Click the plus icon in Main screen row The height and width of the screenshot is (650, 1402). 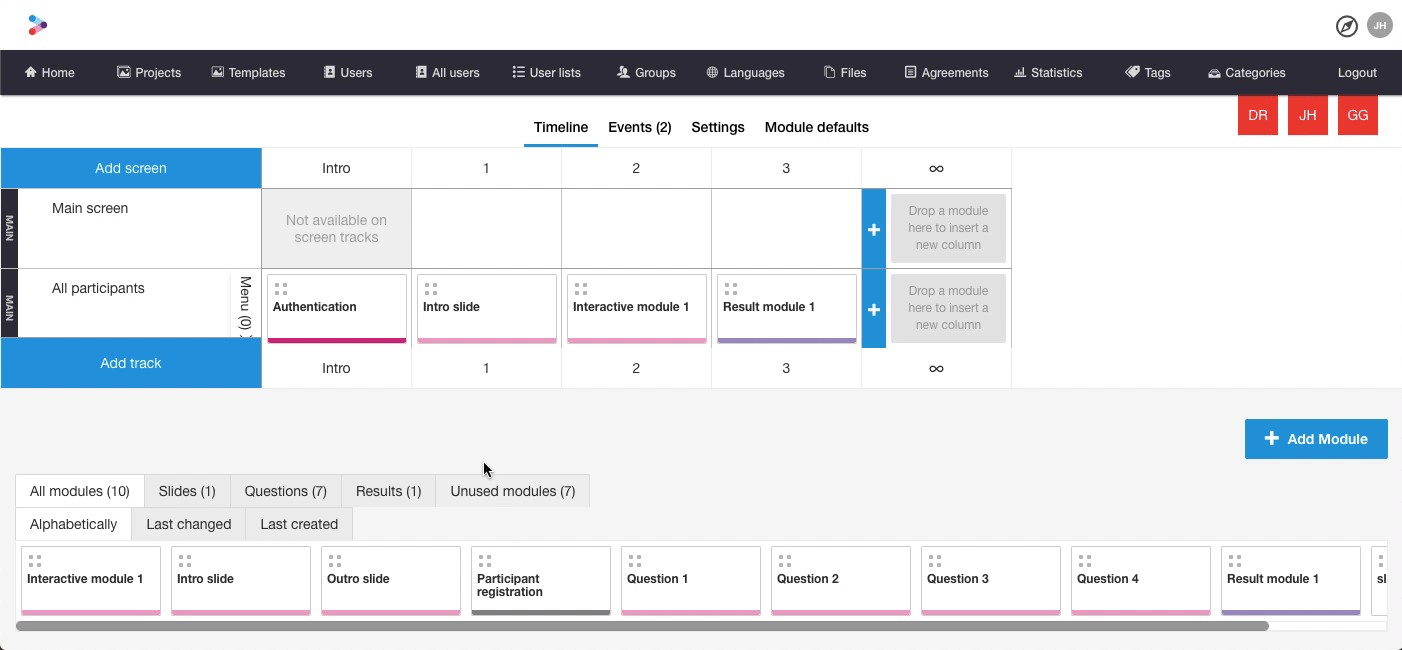pyautogui.click(x=873, y=229)
